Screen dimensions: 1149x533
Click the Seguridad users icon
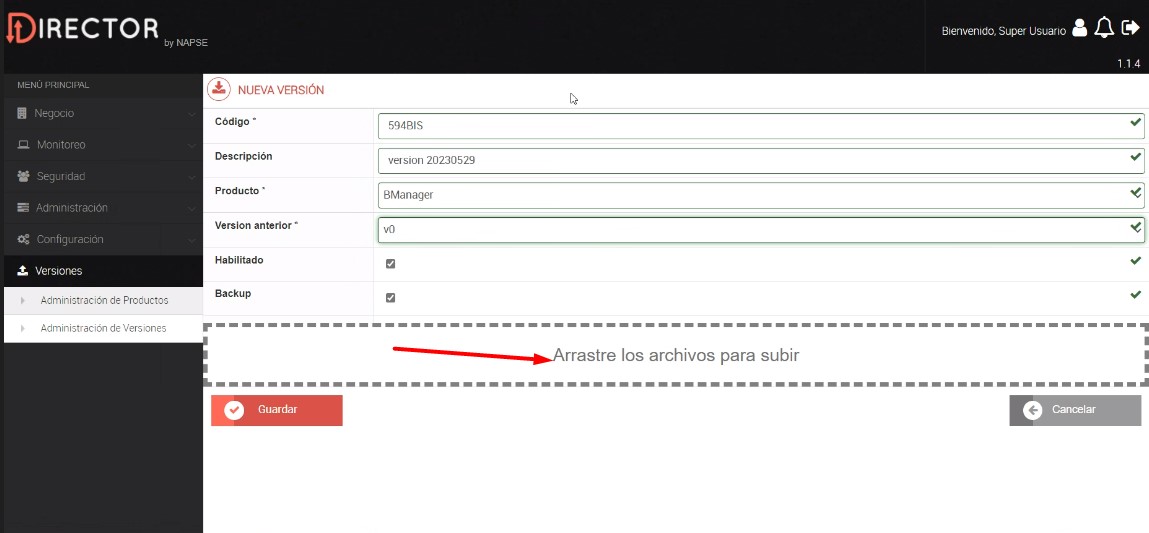coord(23,177)
